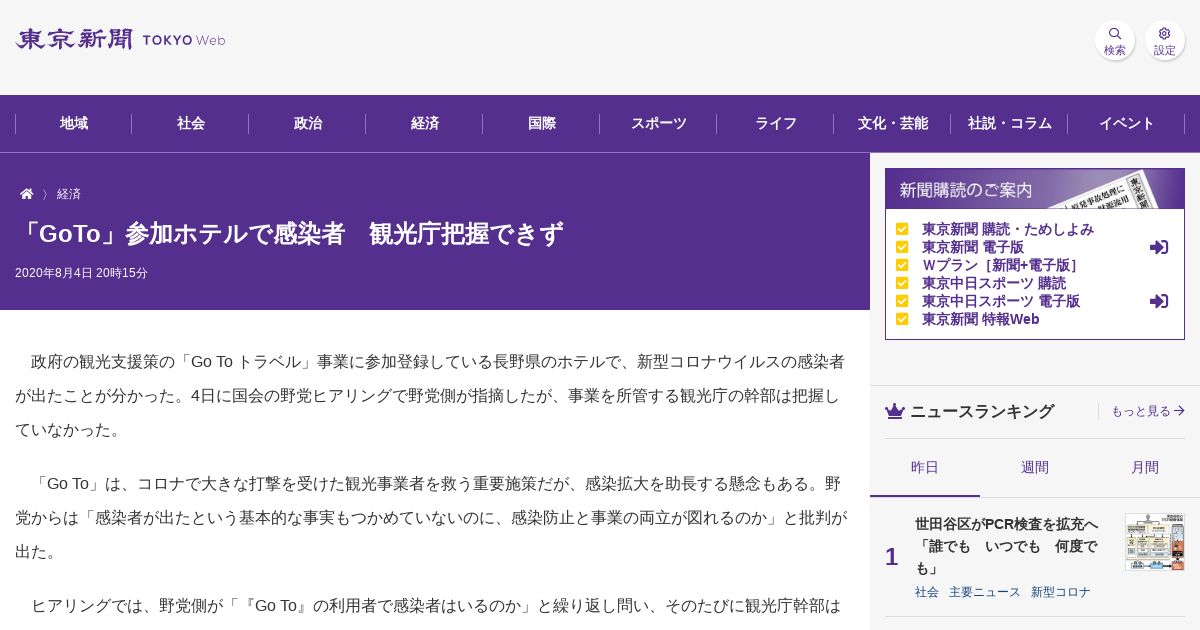
Task: Open the thumbnail of the top-ranked article
Action: [1155, 542]
